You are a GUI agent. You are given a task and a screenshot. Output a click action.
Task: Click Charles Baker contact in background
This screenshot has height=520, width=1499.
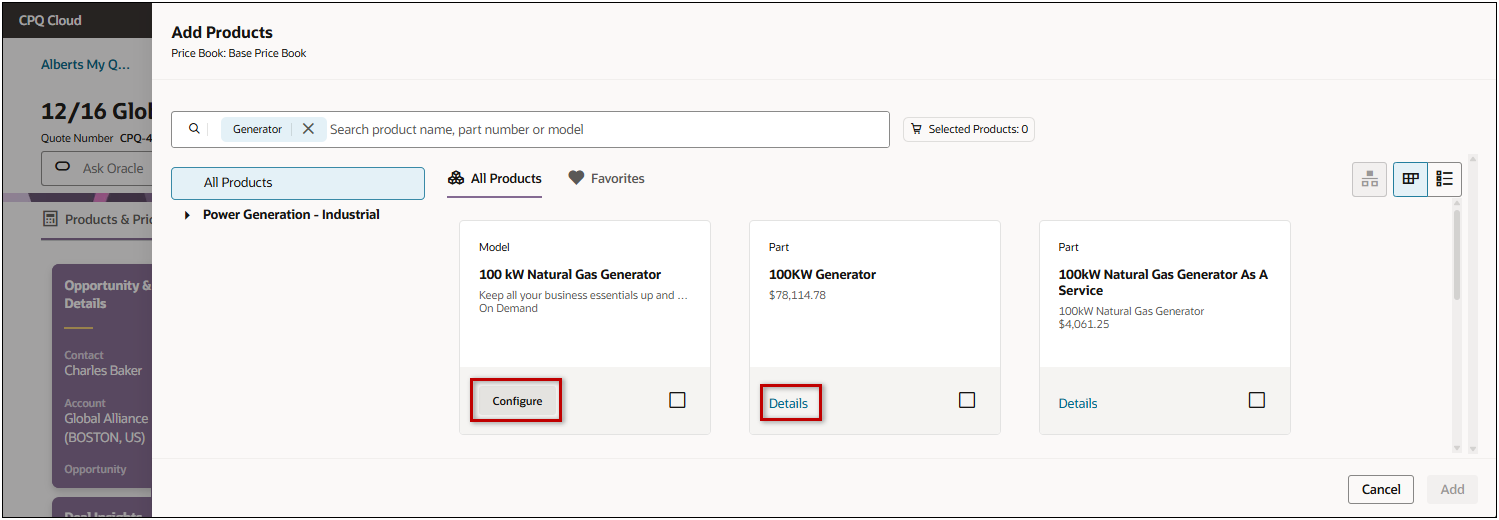104,370
